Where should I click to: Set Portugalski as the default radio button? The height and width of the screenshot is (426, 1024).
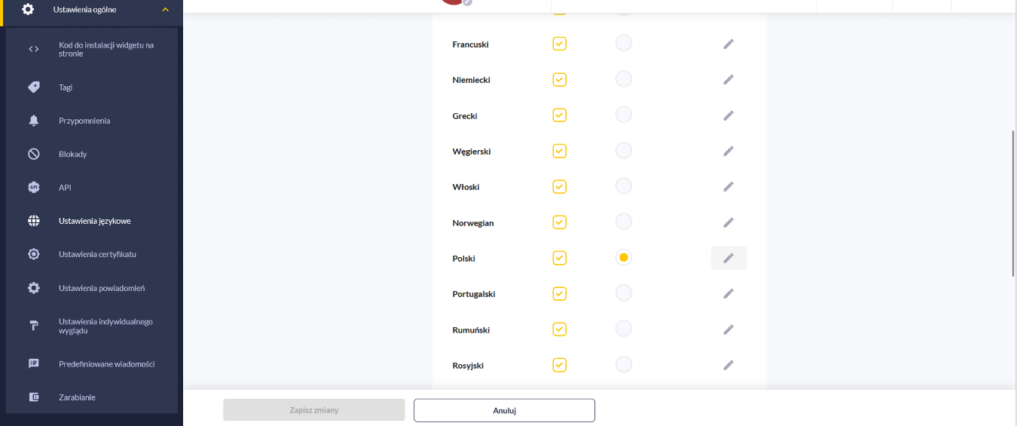click(623, 293)
